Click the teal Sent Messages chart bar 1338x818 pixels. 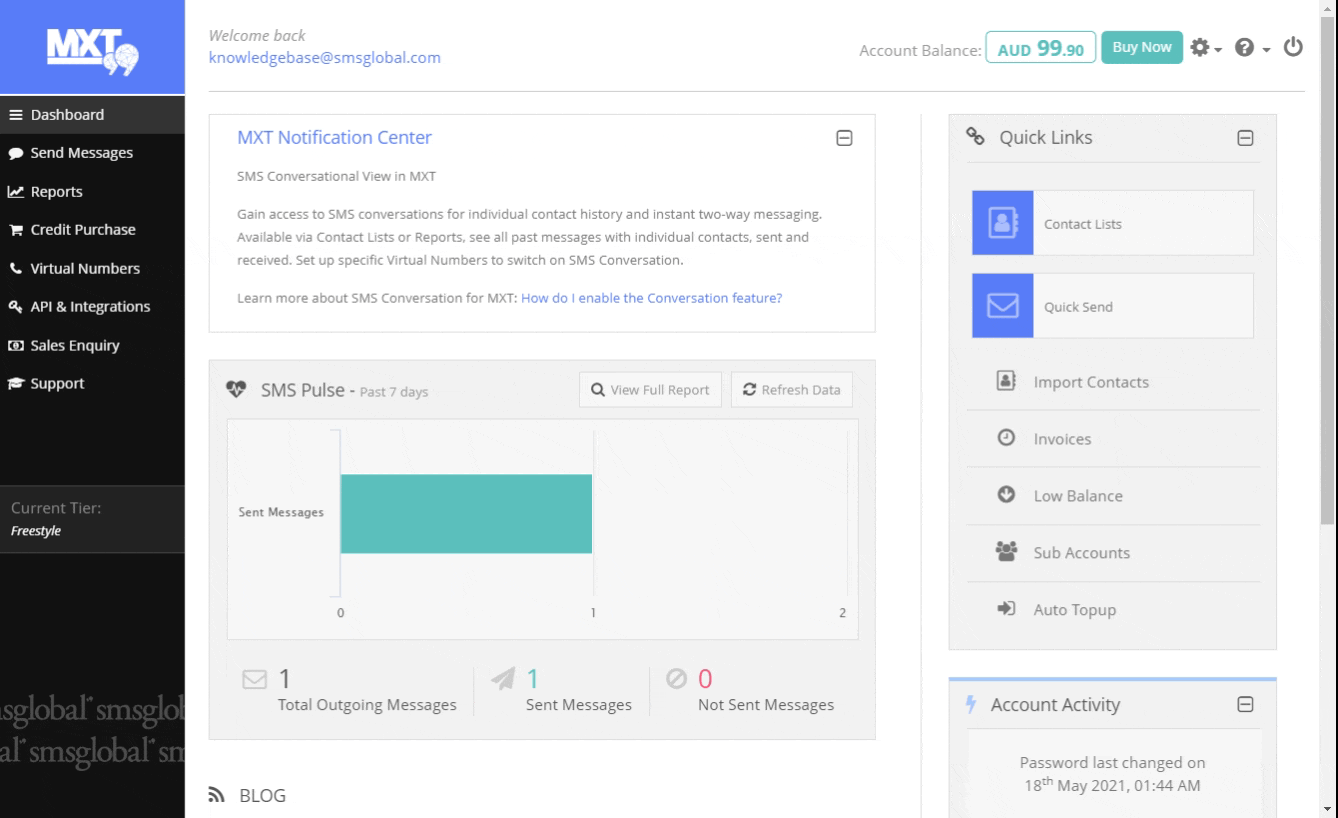coord(466,513)
